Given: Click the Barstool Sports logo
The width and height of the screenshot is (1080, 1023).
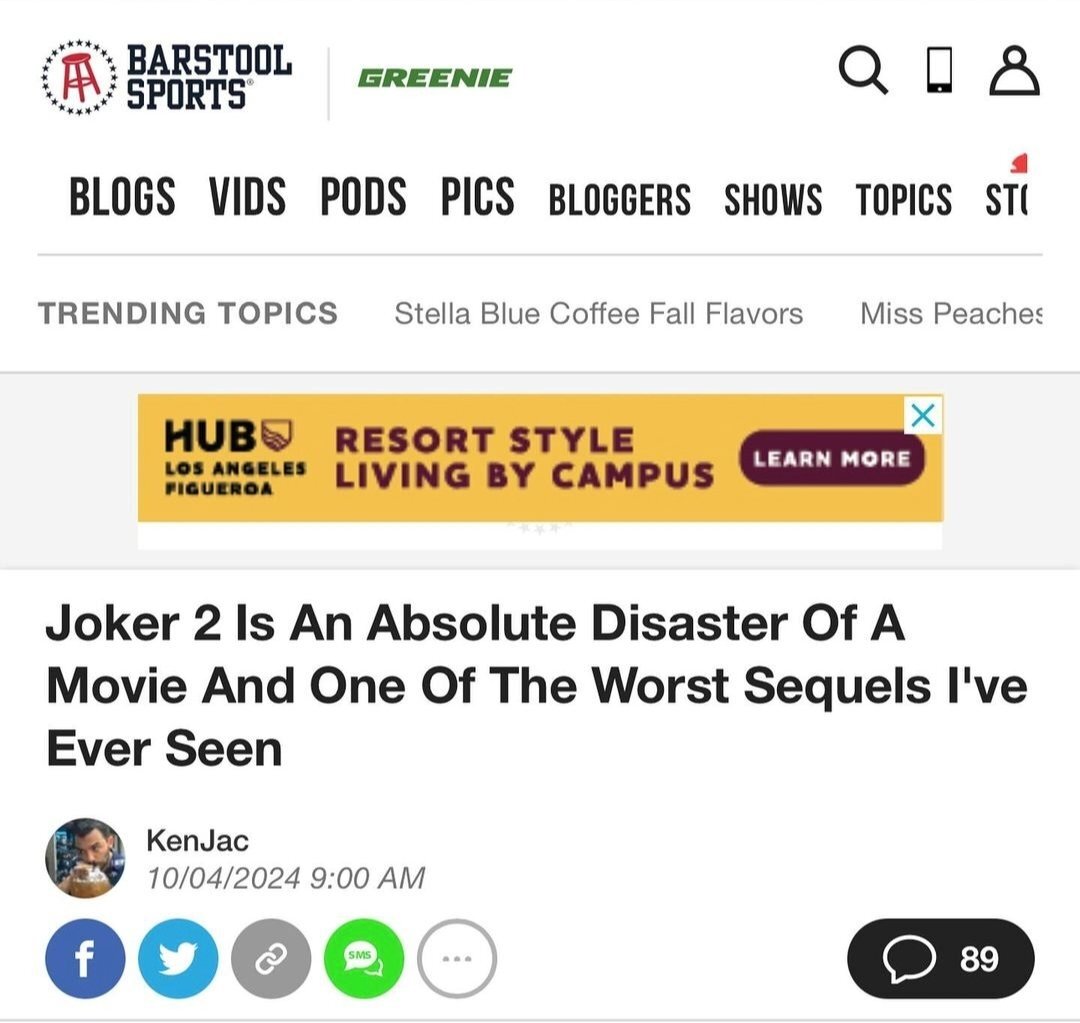Looking at the screenshot, I should click(168, 77).
